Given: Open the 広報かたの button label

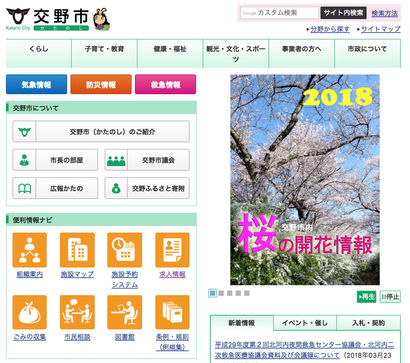Looking at the screenshot, I should click(x=67, y=189).
